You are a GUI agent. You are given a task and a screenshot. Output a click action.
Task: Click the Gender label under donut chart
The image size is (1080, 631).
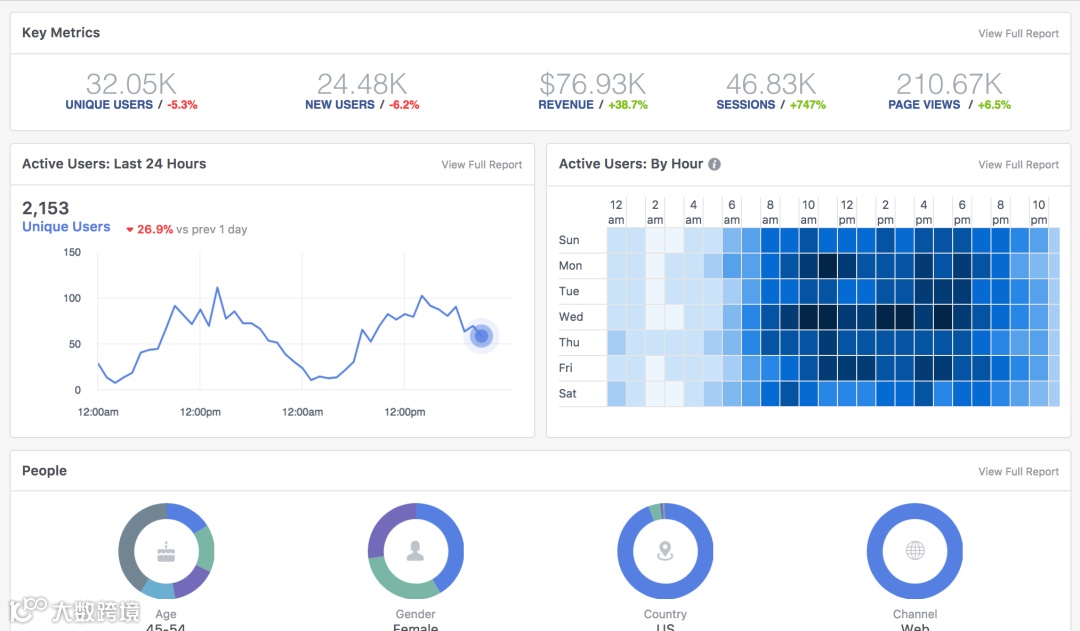point(415,614)
